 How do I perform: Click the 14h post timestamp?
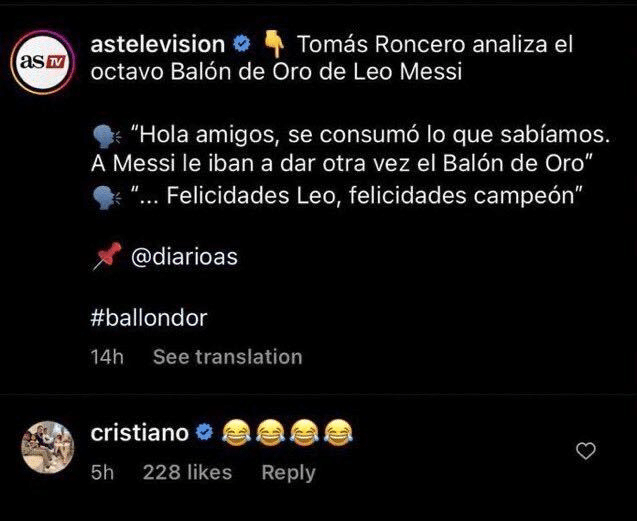106,356
